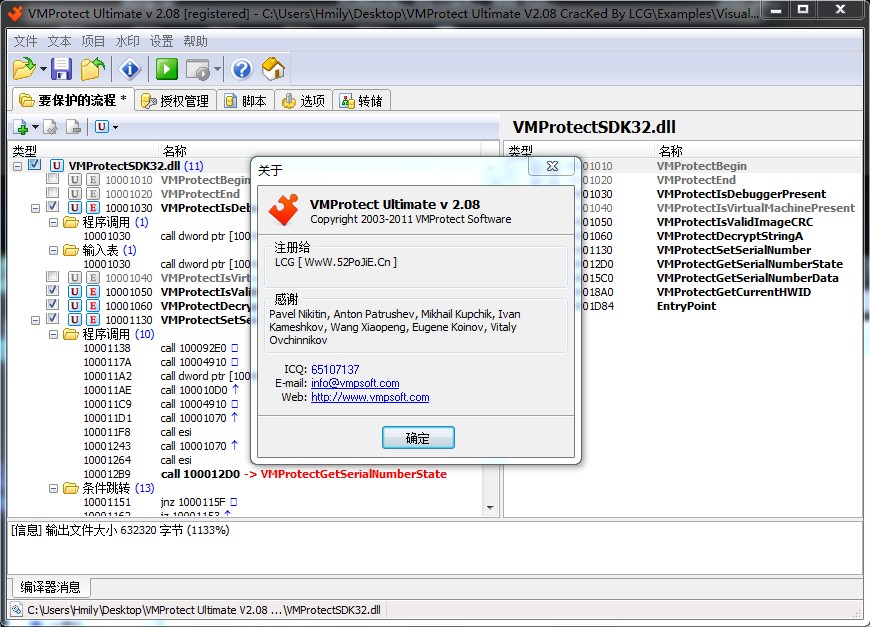The height and width of the screenshot is (627, 870).
Task: Select the EntryPoint entry in the right list
Action: click(686, 306)
